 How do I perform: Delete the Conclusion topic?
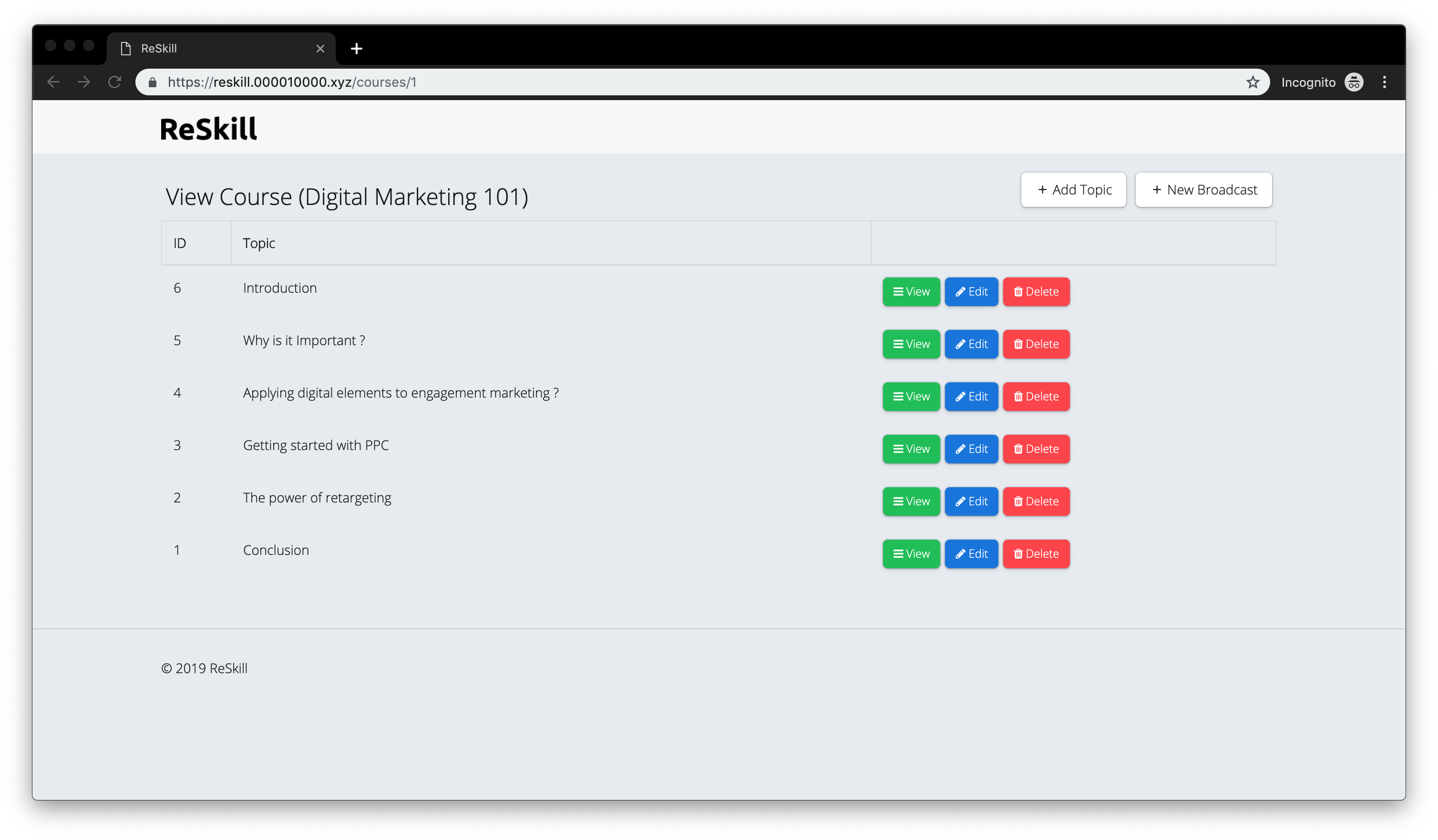(x=1036, y=554)
